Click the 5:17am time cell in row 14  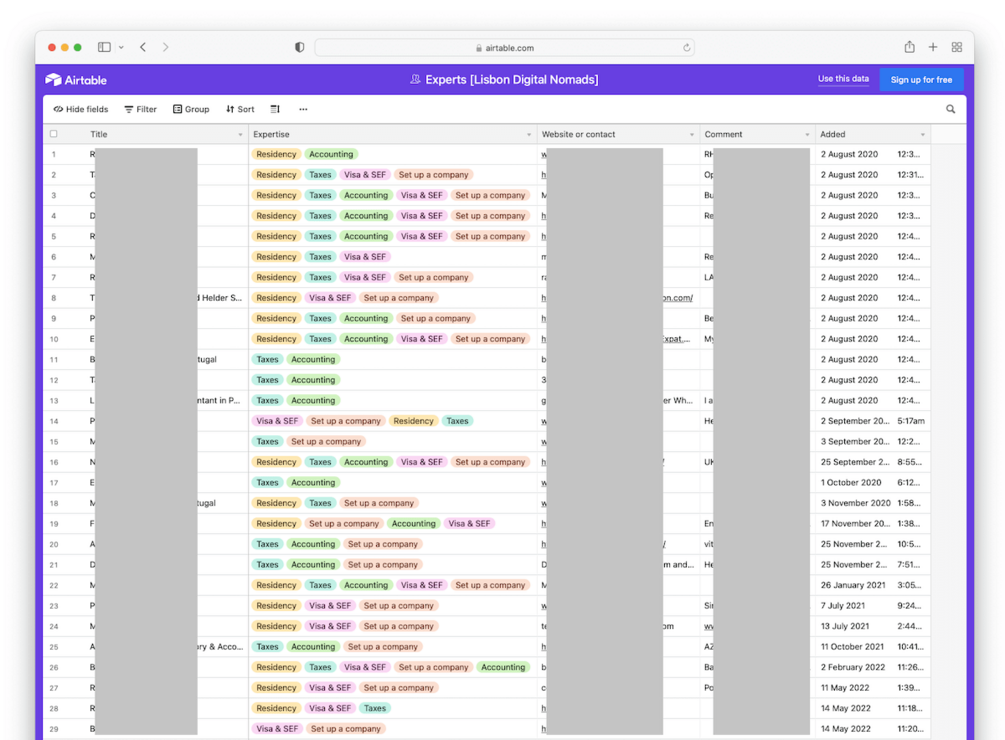click(911, 421)
